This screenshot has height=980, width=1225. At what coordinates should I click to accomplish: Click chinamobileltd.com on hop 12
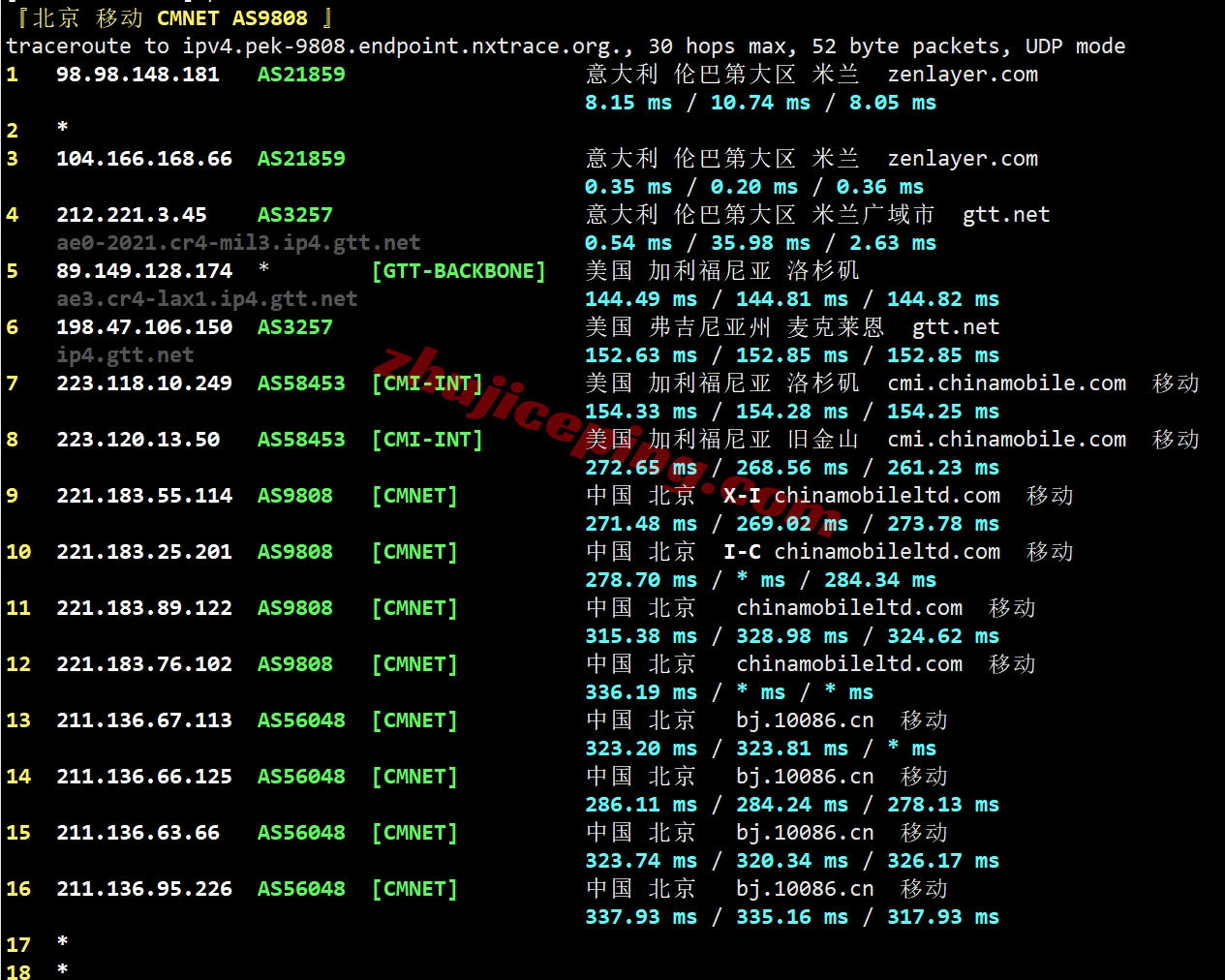pos(849,664)
